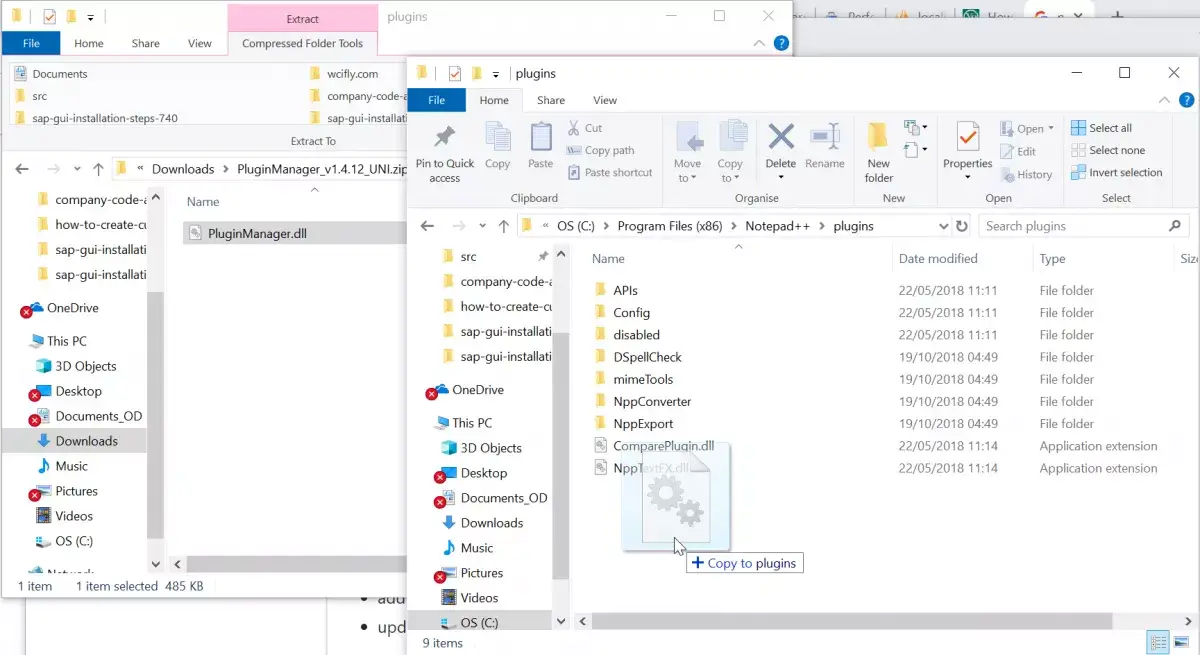This screenshot has width=1200, height=655.
Task: Select the mimeTools folder
Action: click(643, 379)
